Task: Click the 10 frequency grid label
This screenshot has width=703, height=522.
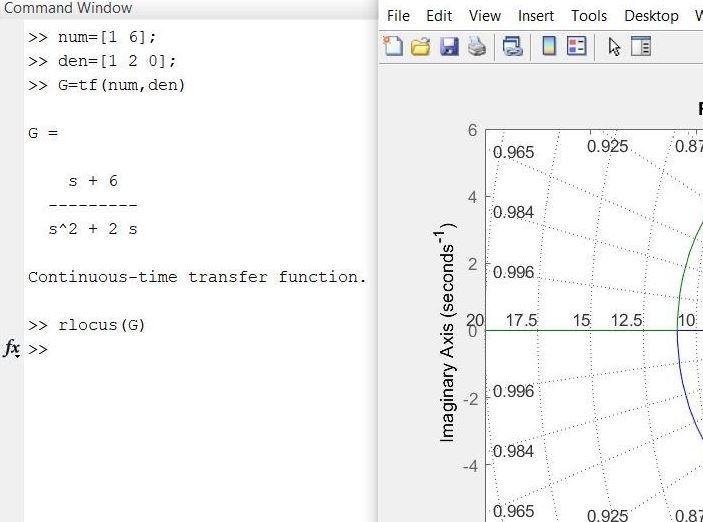Action: click(x=686, y=320)
